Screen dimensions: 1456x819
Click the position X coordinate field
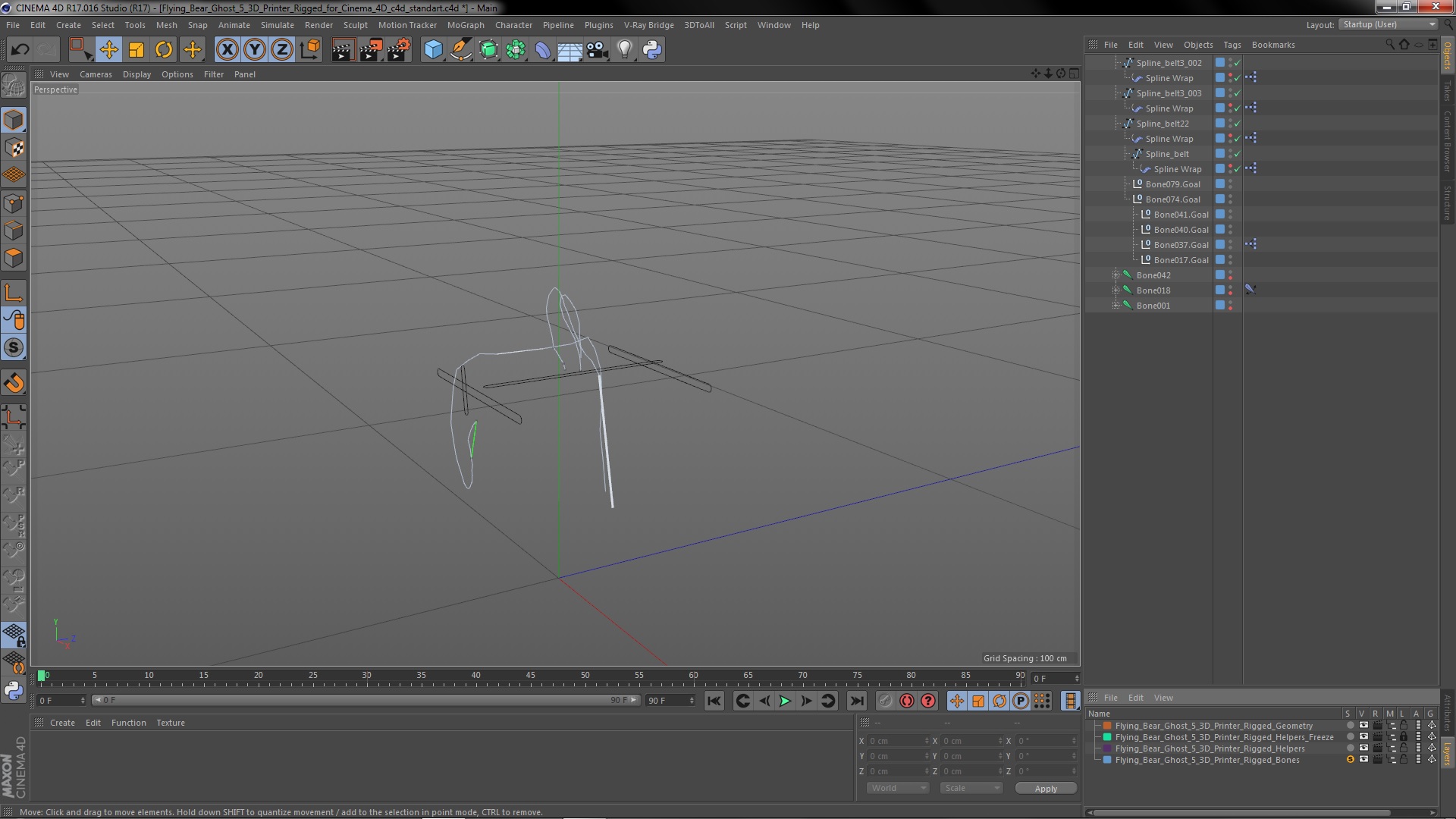(x=898, y=741)
